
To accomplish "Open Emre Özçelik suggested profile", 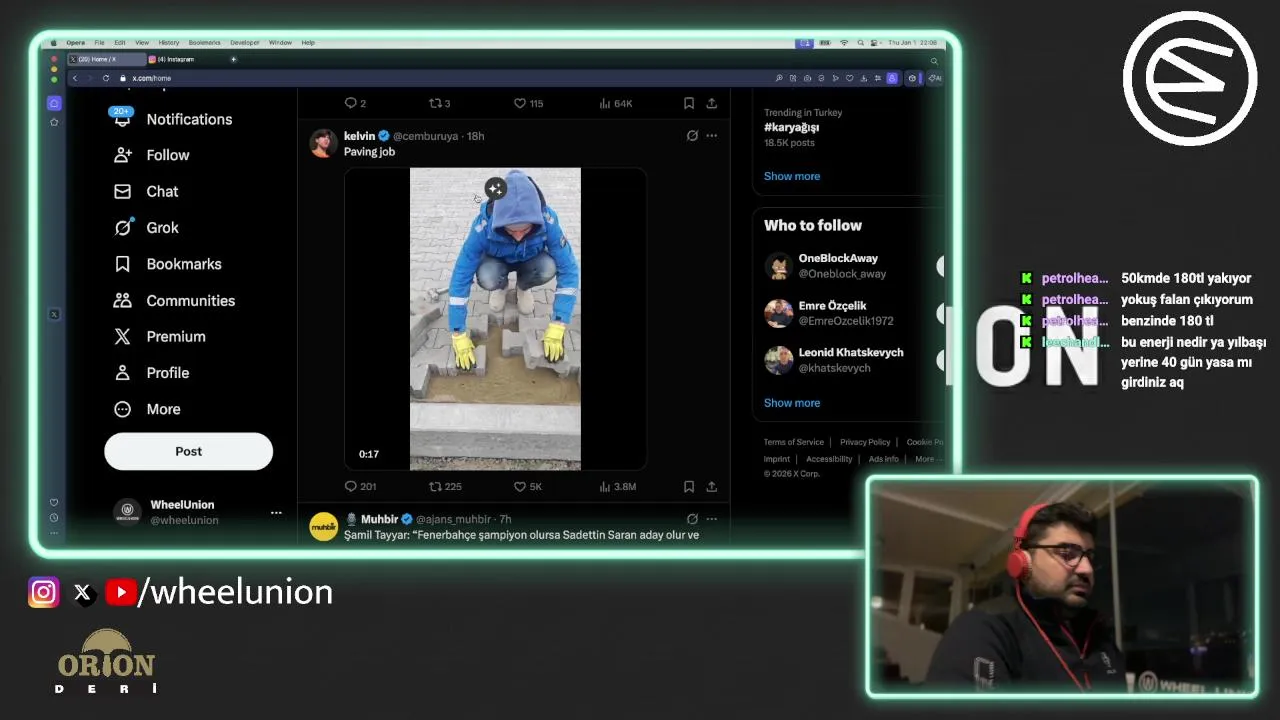I will [832, 305].
